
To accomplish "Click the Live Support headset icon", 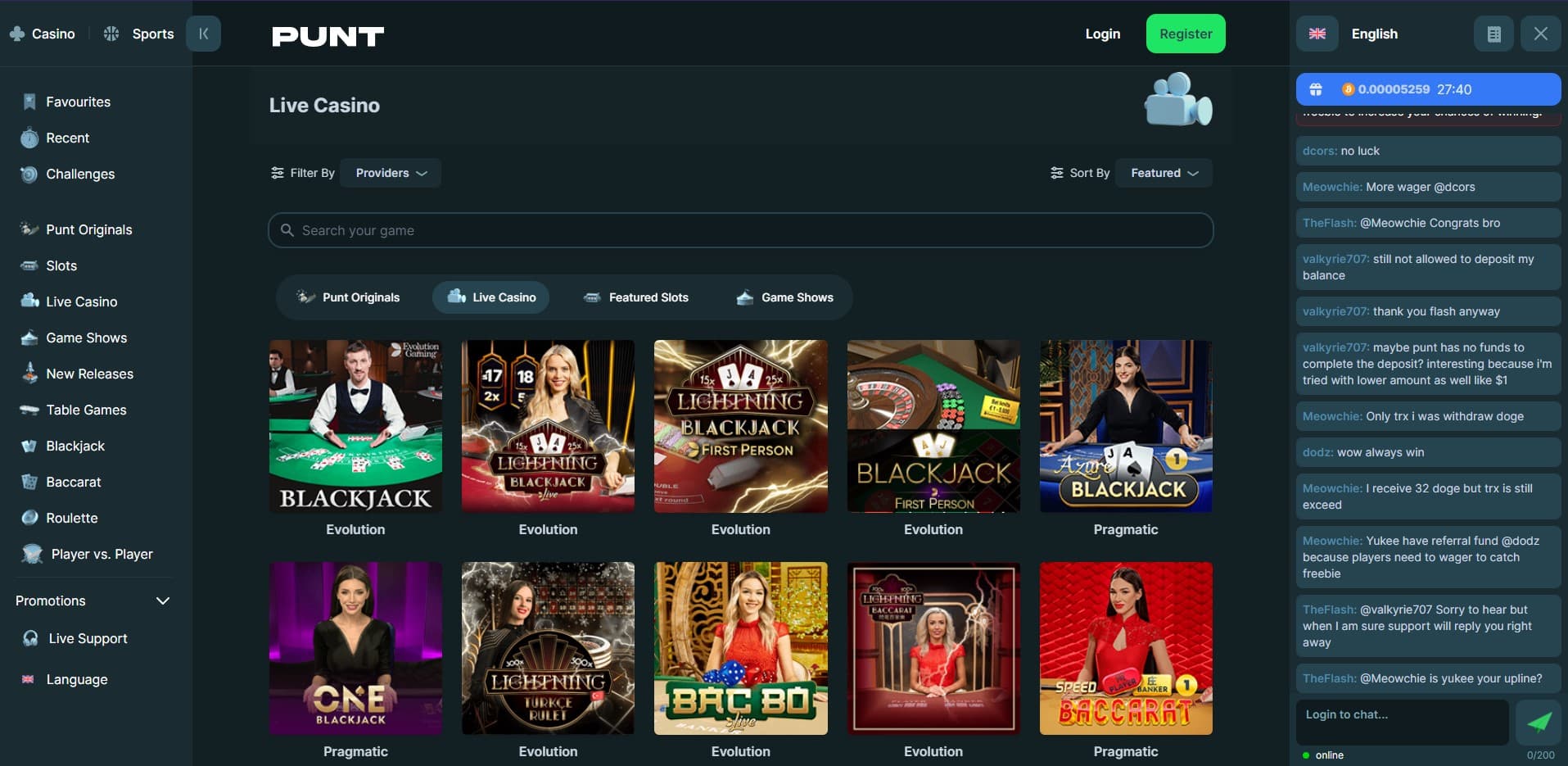I will [x=30, y=638].
